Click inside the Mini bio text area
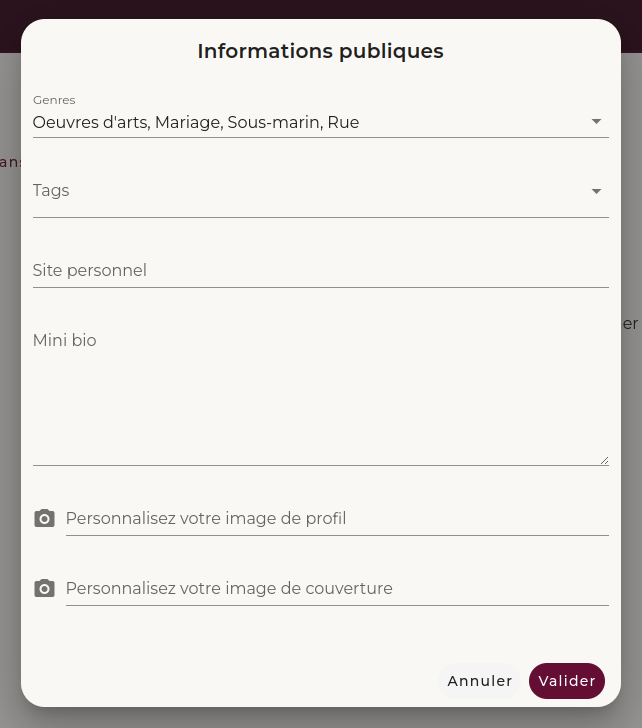This screenshot has height=728, width=642. coord(320,395)
